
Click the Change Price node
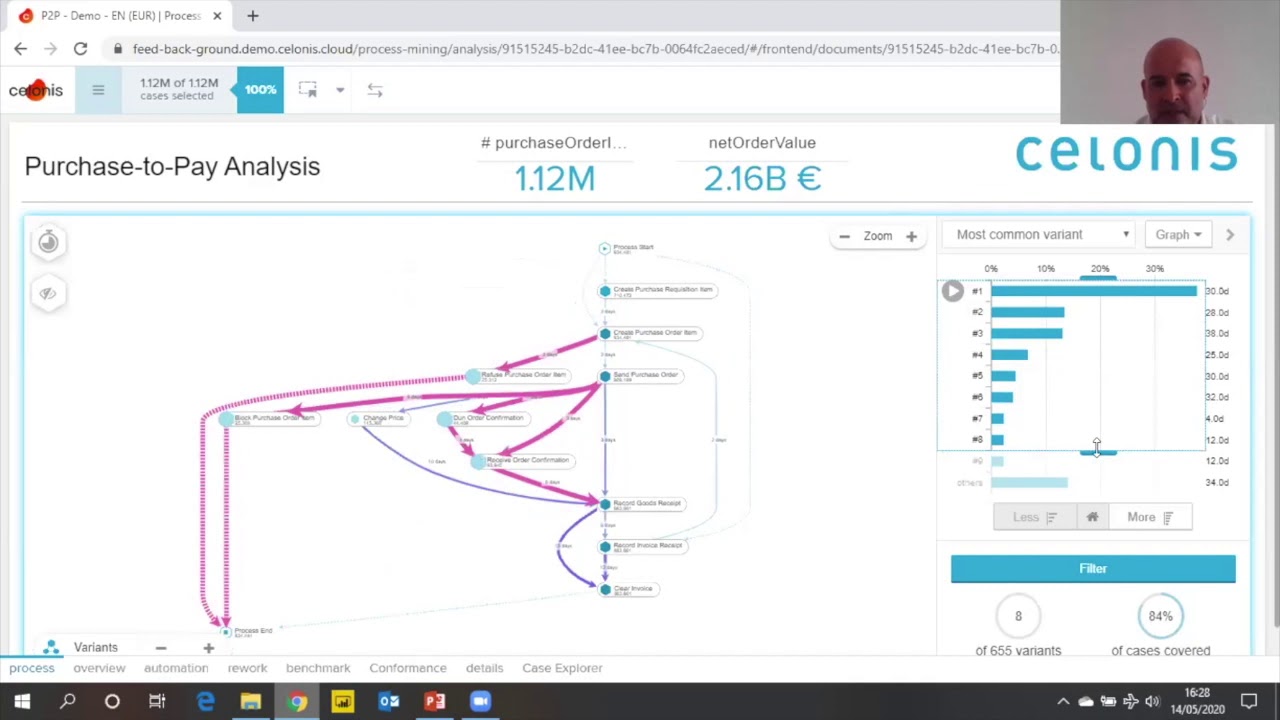[379, 419]
